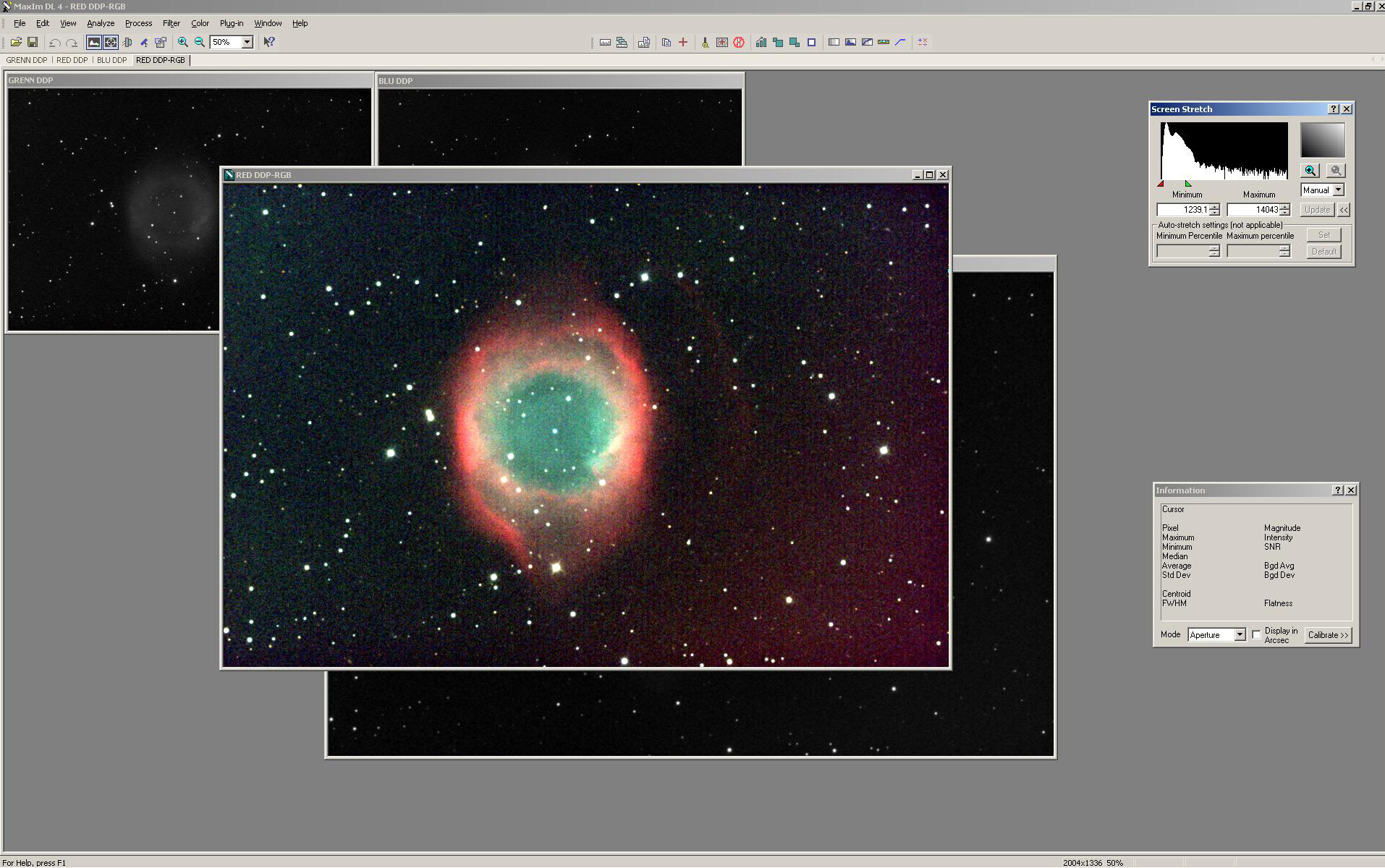Open the Color menu
The width and height of the screenshot is (1385, 868).
coord(200,23)
